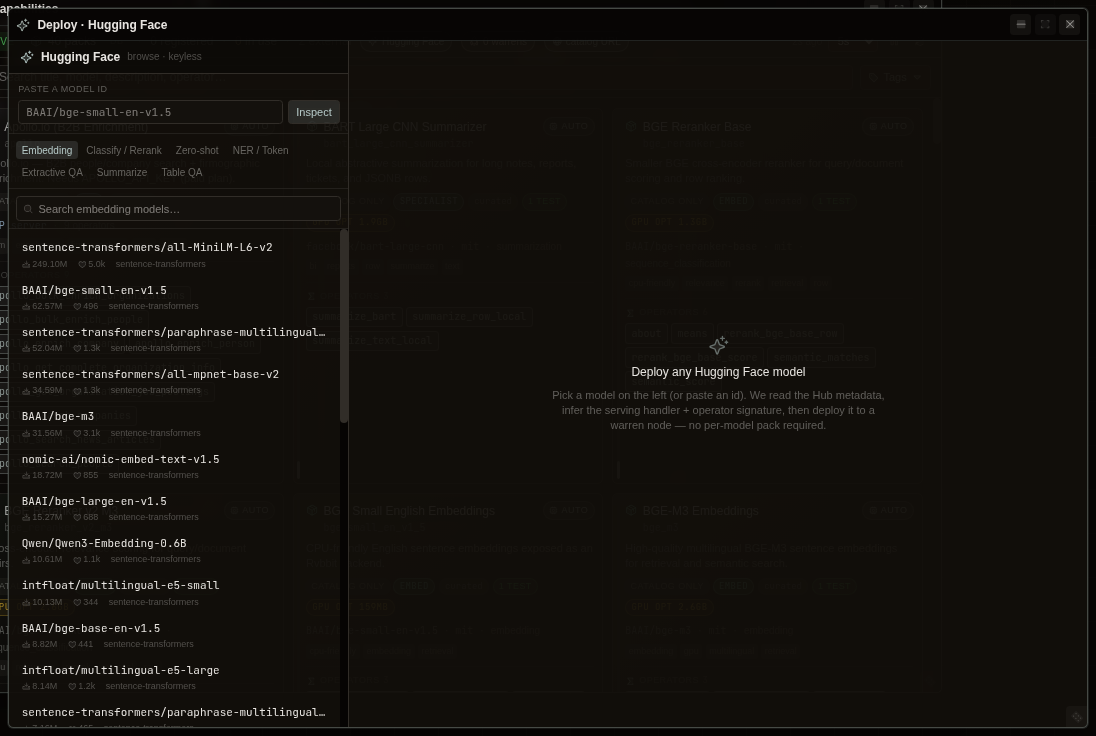Switch to Classify / Rerank tab
This screenshot has width=1096, height=736.
(124, 150)
